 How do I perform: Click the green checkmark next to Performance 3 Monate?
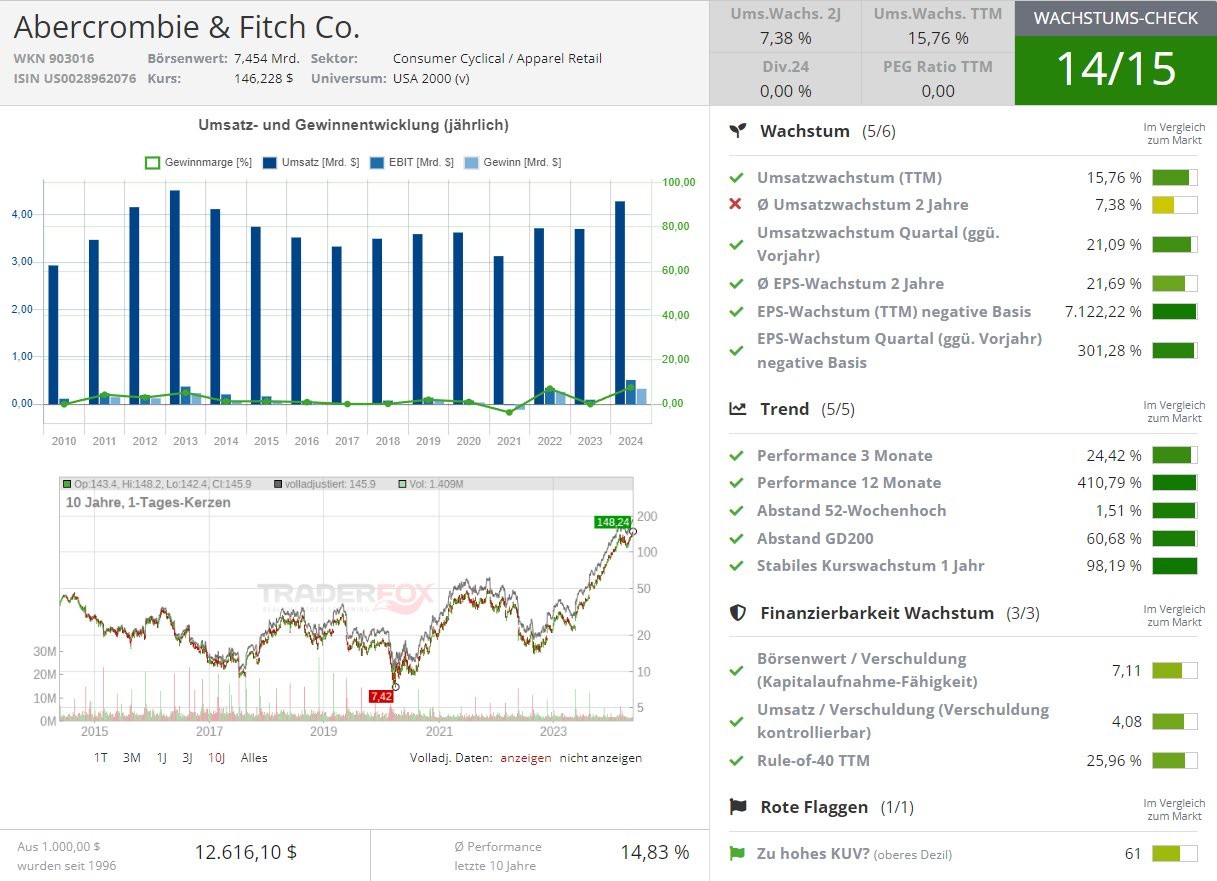pyautogui.click(x=737, y=456)
